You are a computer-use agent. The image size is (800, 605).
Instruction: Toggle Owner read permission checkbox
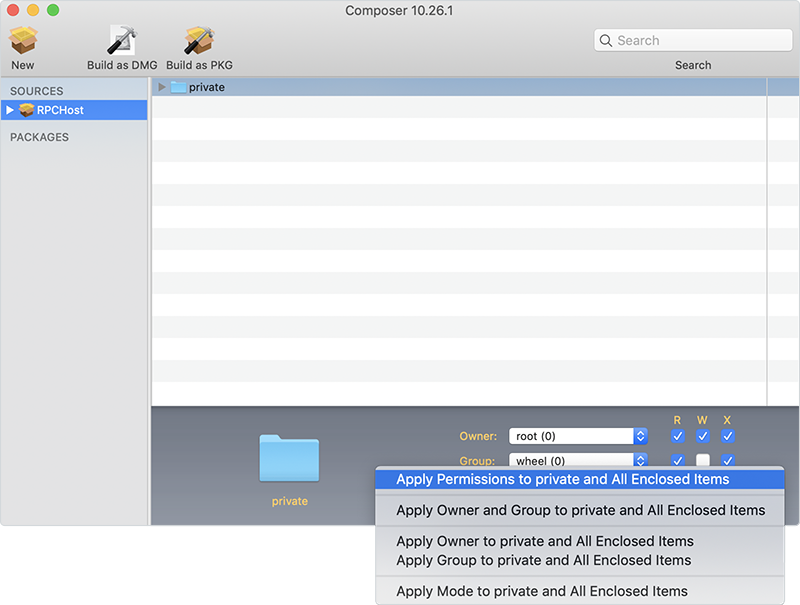click(x=678, y=436)
